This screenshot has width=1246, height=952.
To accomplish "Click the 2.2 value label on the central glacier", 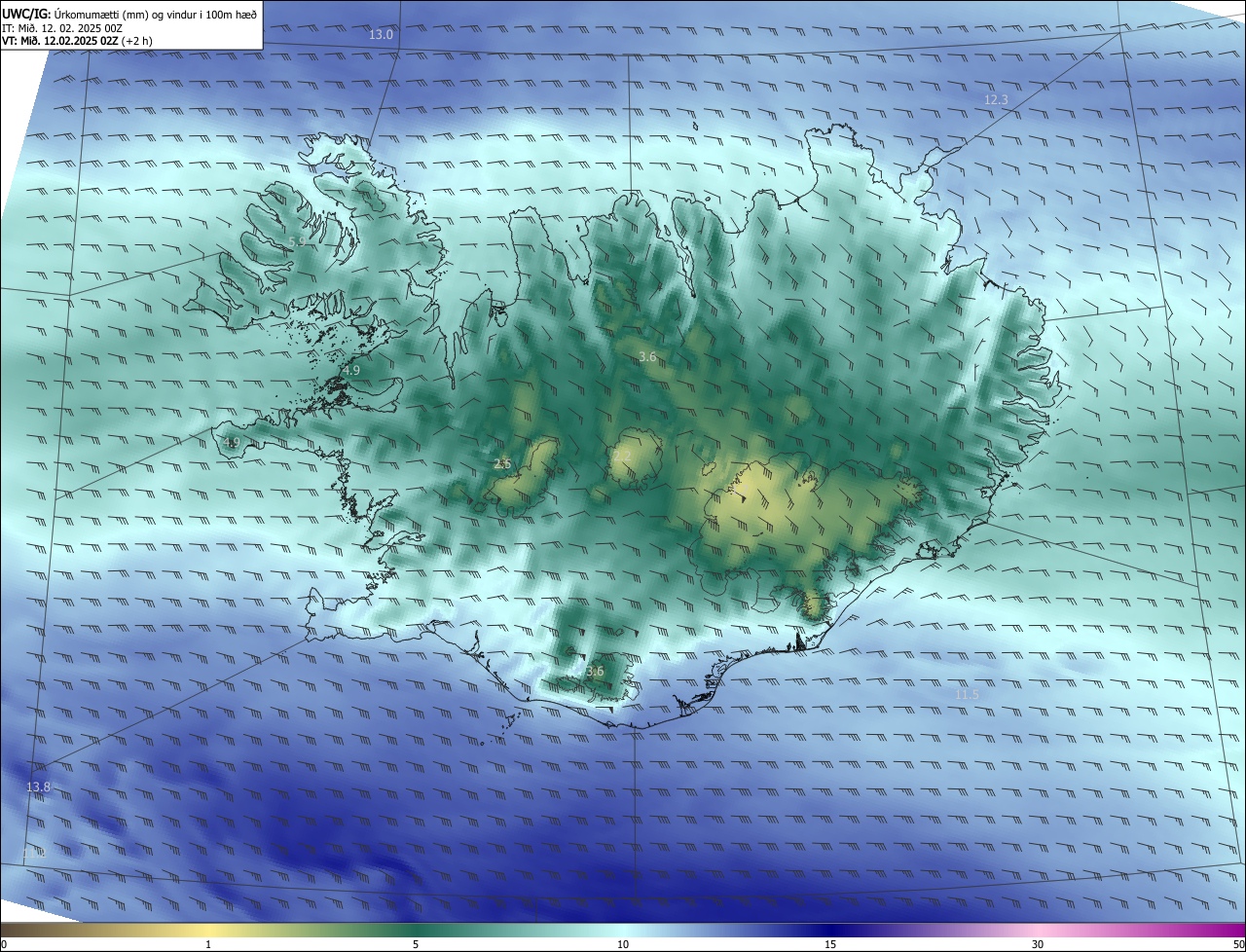I will point(622,456).
